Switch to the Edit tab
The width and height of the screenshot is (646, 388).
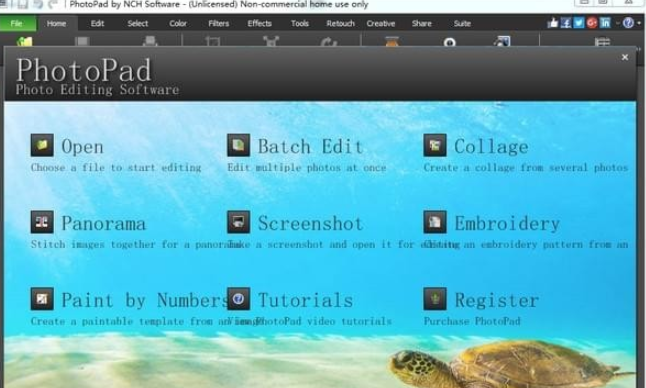point(97,23)
